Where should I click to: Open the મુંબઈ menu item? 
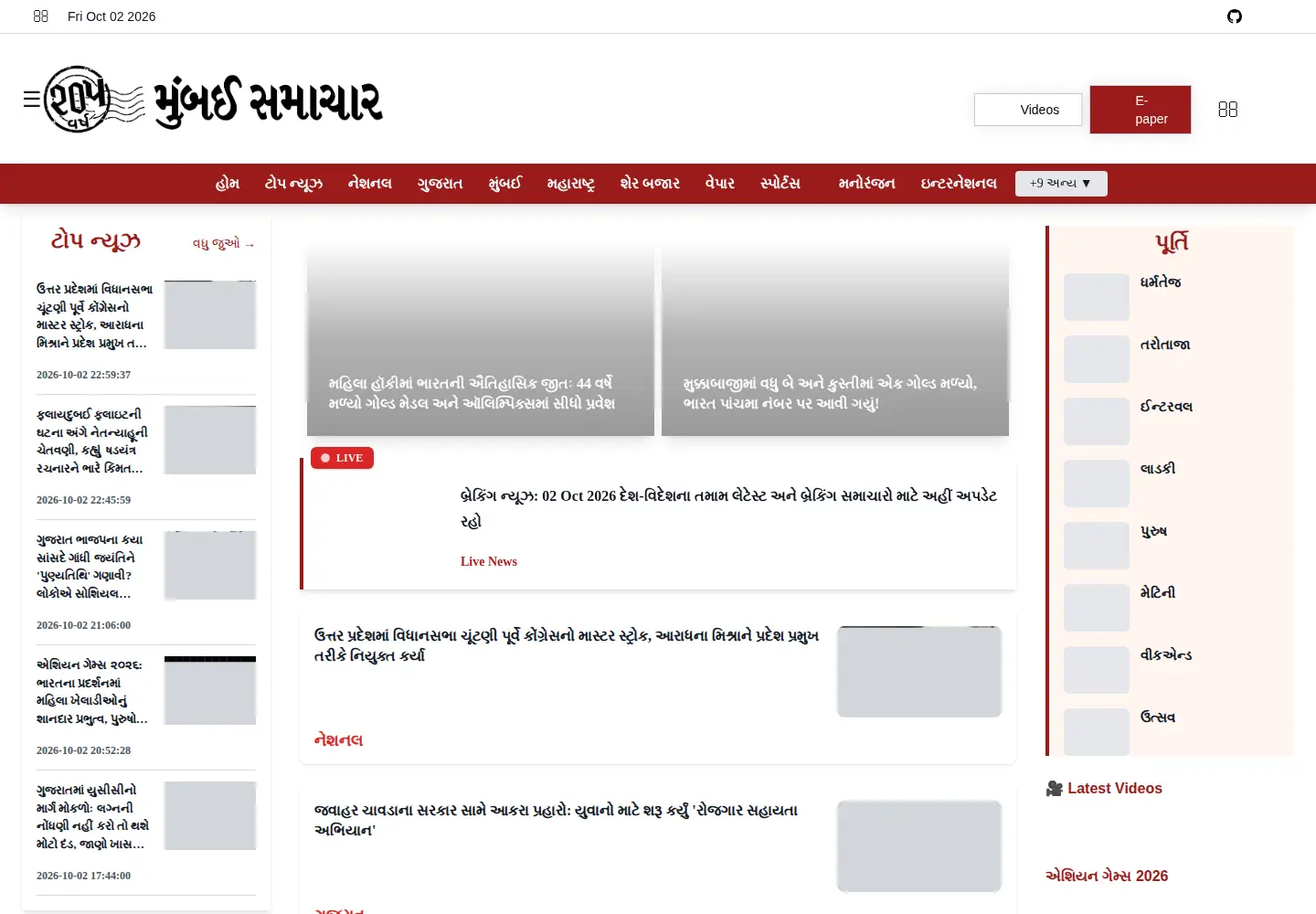pyautogui.click(x=505, y=184)
